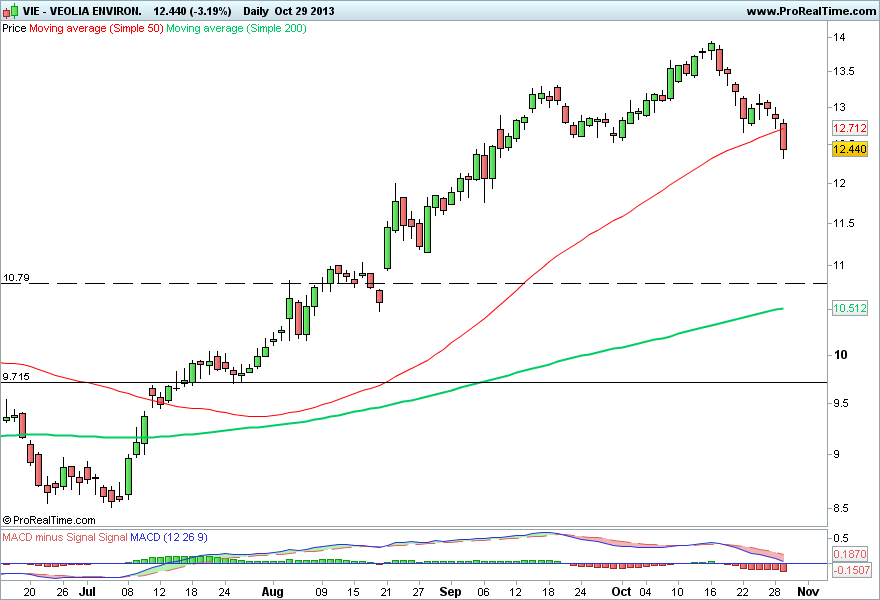Click the bold 10 price axis label

pos(840,355)
